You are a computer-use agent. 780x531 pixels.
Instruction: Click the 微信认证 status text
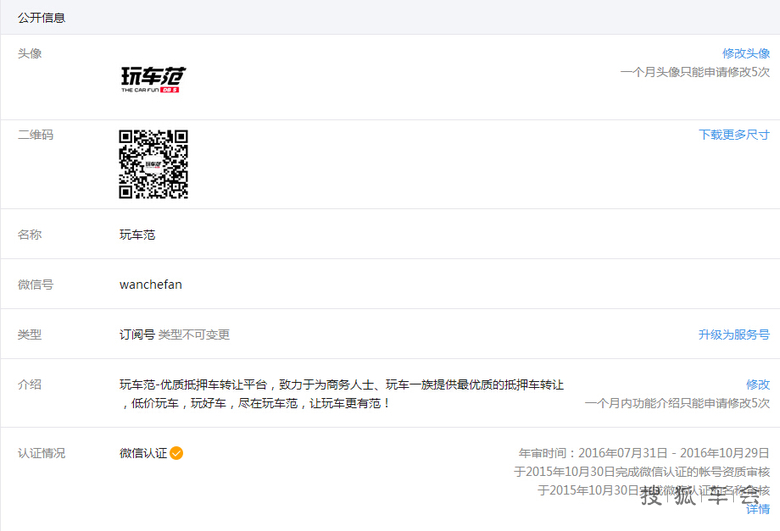(143, 453)
